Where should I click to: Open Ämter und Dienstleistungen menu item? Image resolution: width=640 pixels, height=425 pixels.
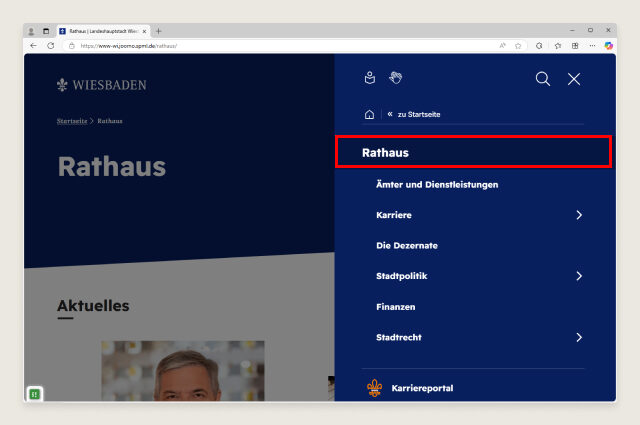pos(437,185)
